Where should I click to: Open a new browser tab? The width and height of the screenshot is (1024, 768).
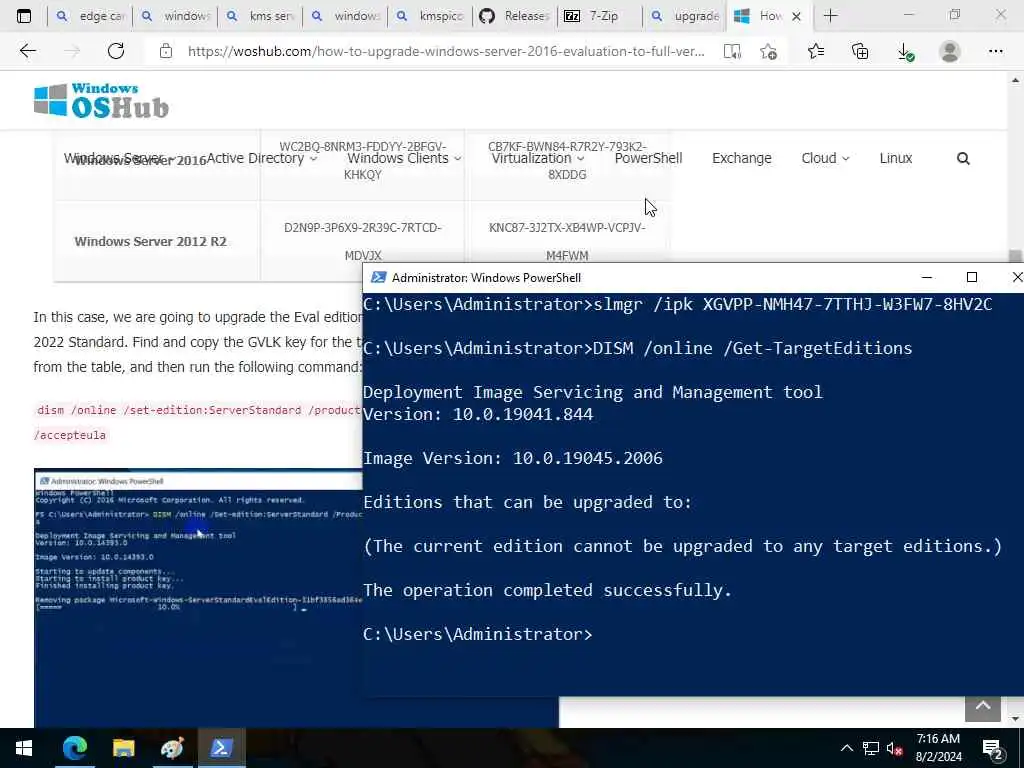830,16
